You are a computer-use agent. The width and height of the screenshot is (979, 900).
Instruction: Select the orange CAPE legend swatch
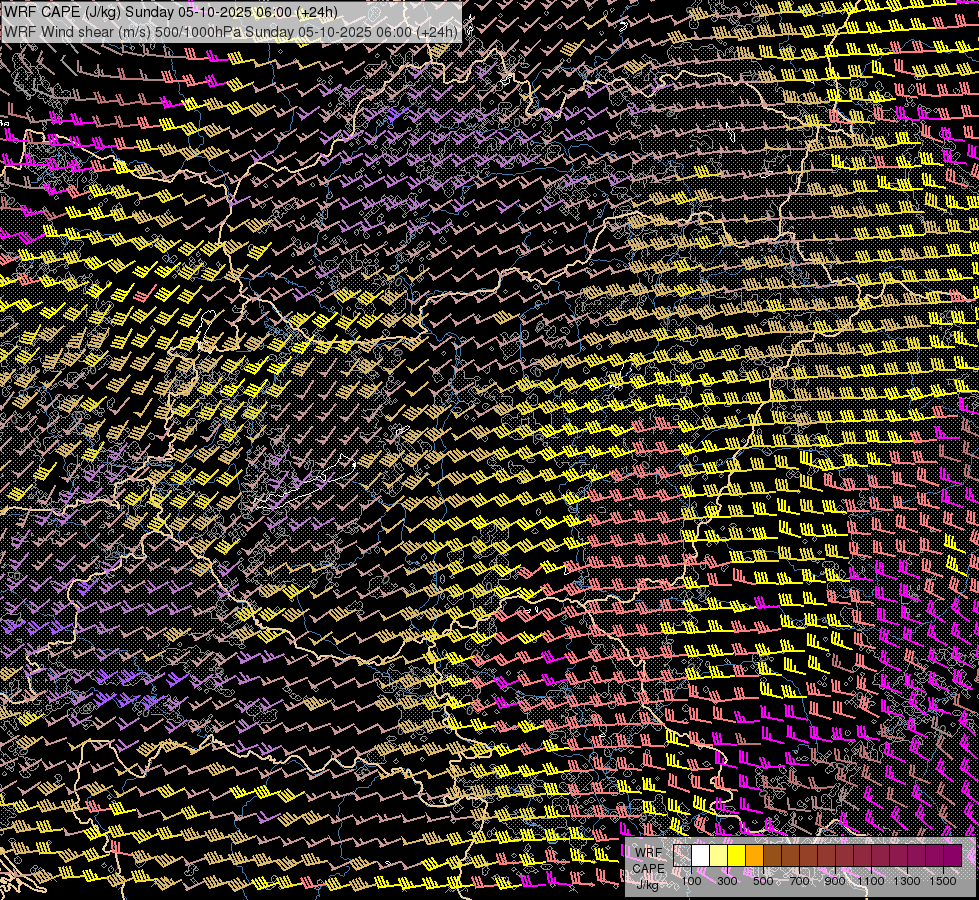(x=754, y=855)
